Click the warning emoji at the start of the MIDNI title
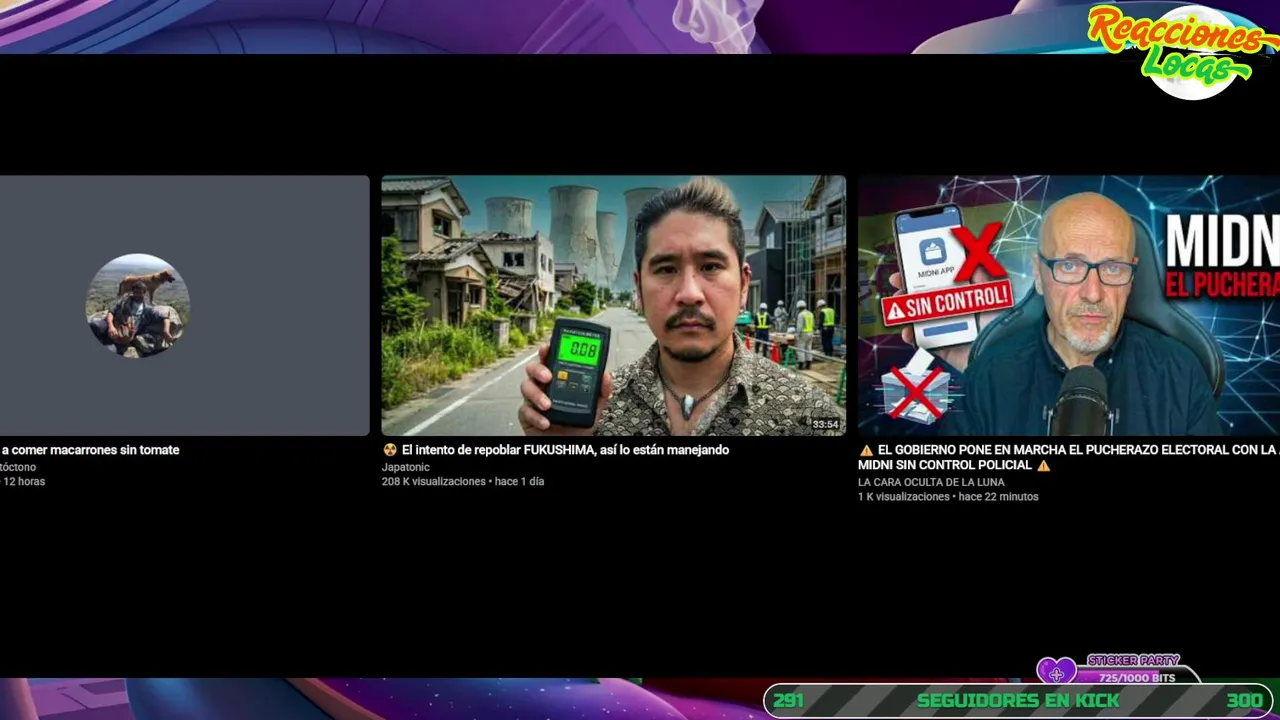Image resolution: width=1280 pixels, height=720 pixels. [x=866, y=450]
